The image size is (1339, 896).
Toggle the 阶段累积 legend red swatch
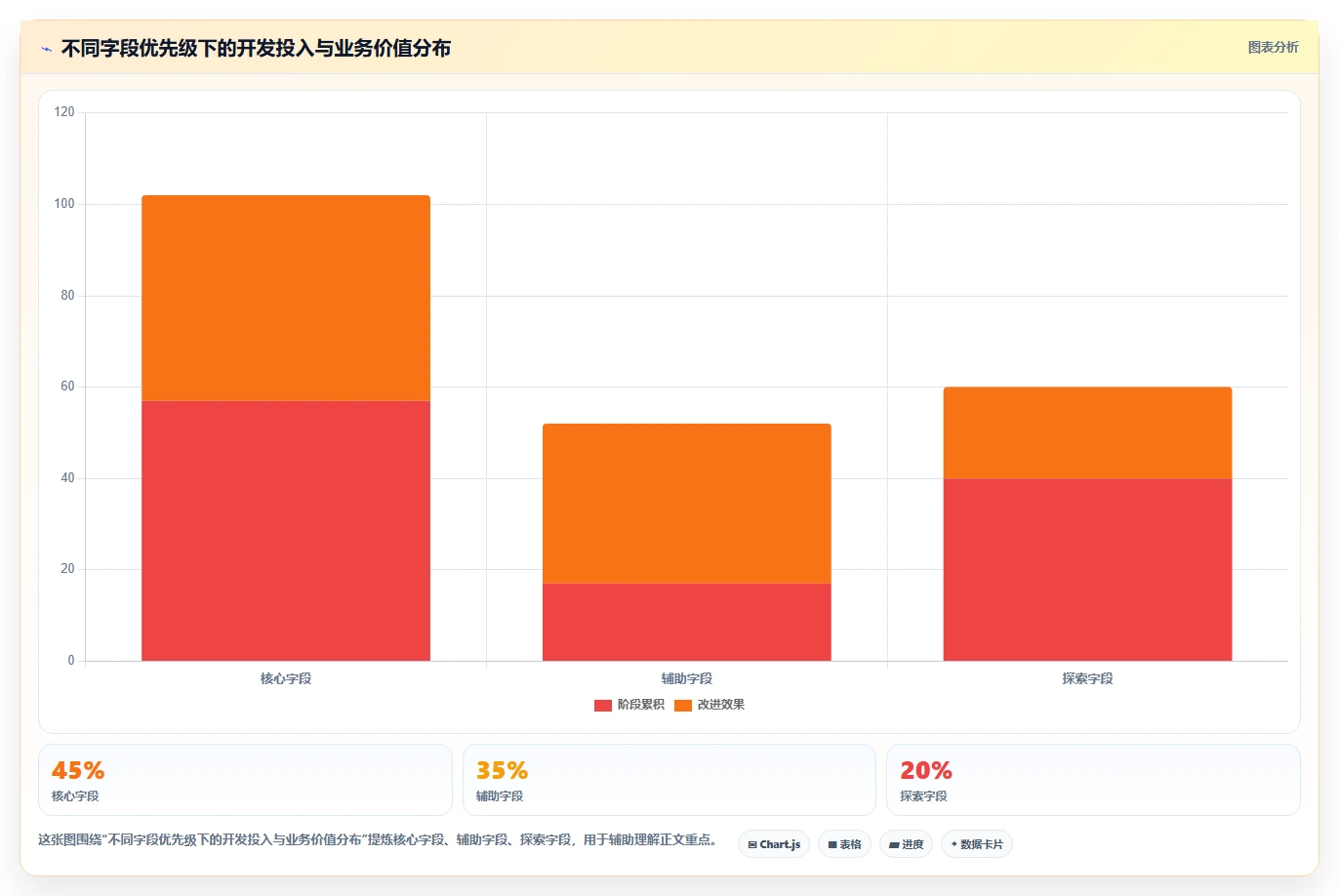point(603,706)
